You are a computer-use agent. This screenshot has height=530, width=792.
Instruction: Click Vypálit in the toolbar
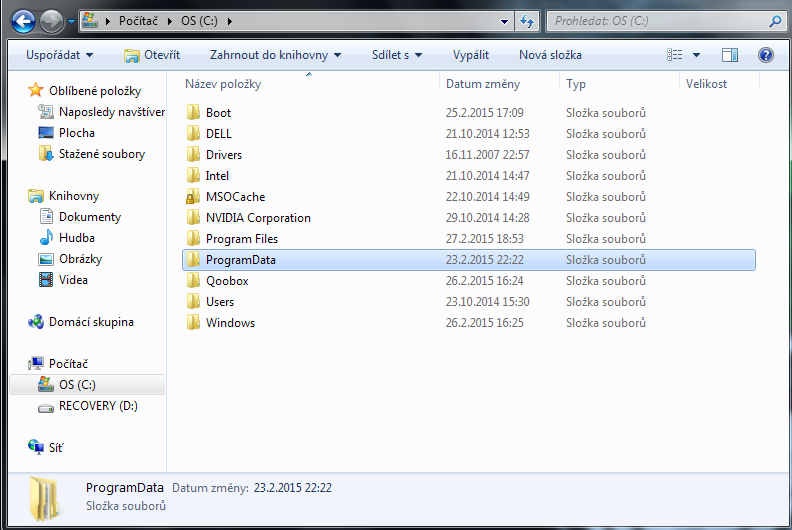[470, 55]
